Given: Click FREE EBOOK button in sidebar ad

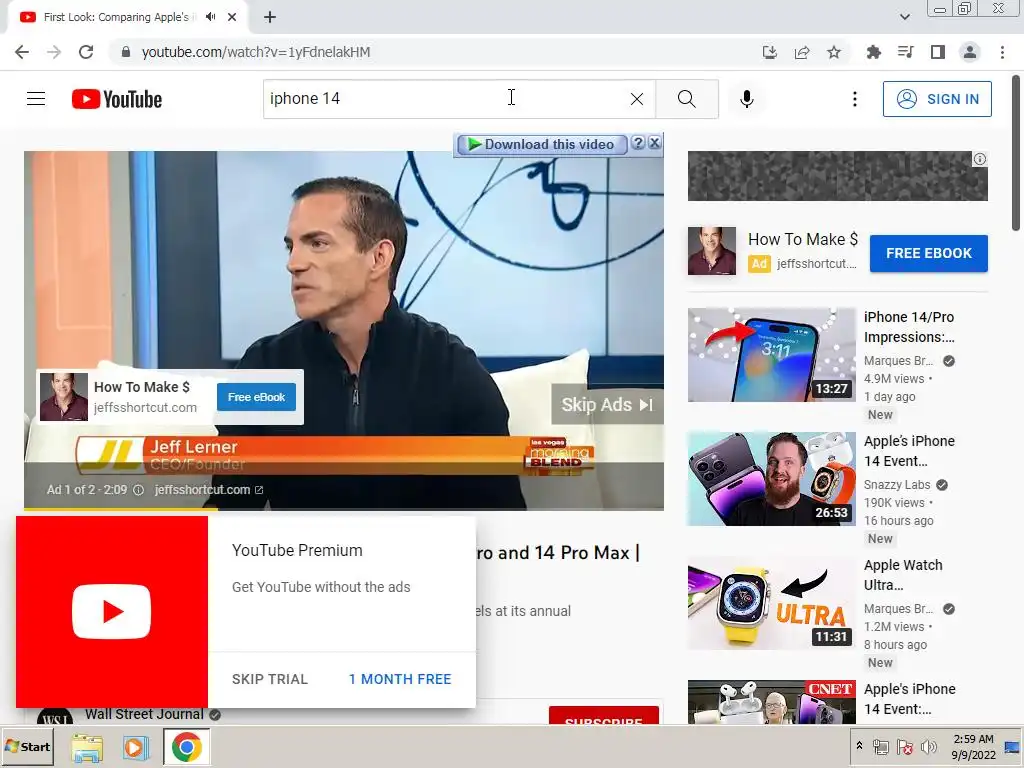Looking at the screenshot, I should click(929, 253).
